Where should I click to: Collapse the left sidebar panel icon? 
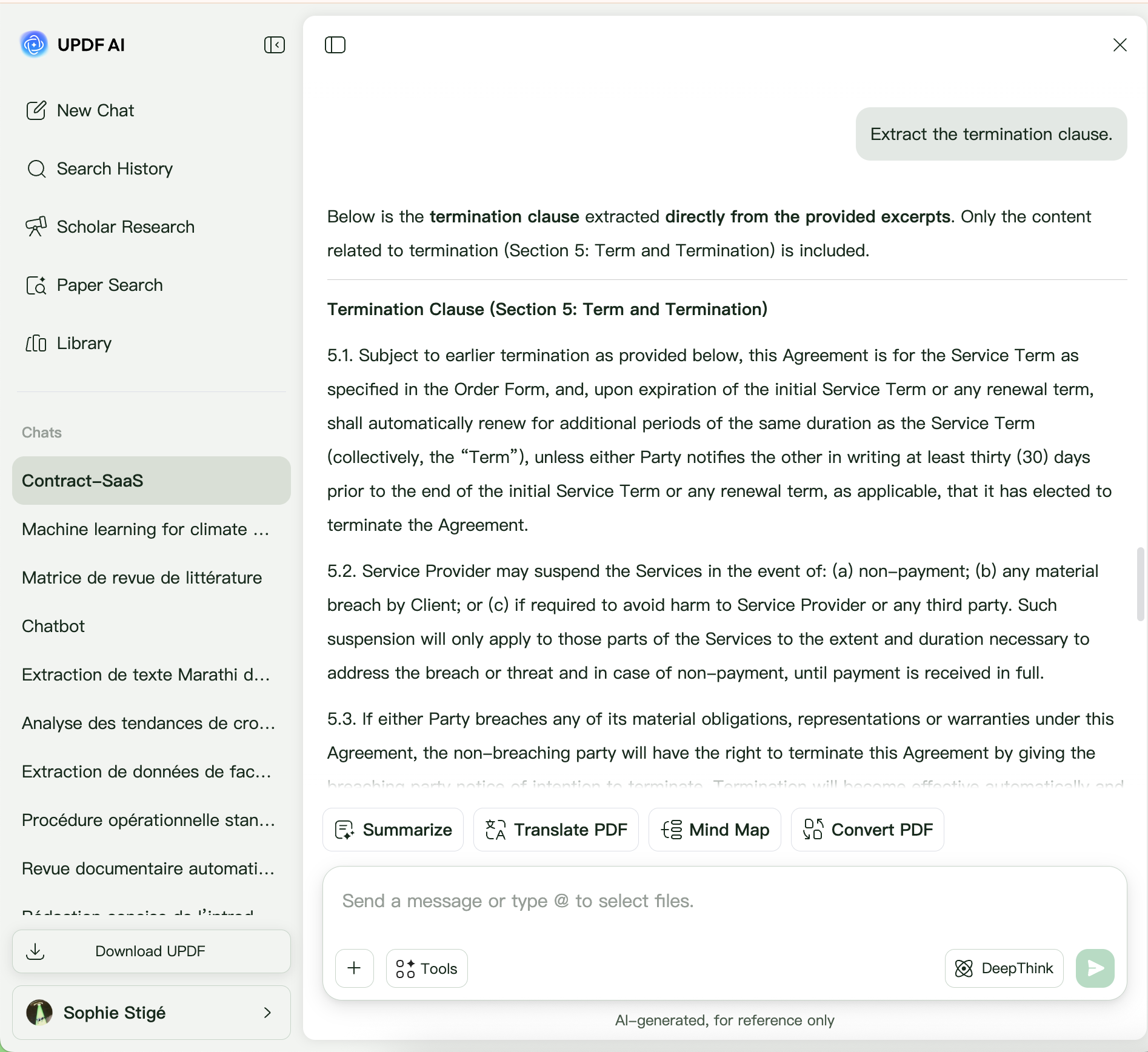click(x=275, y=45)
